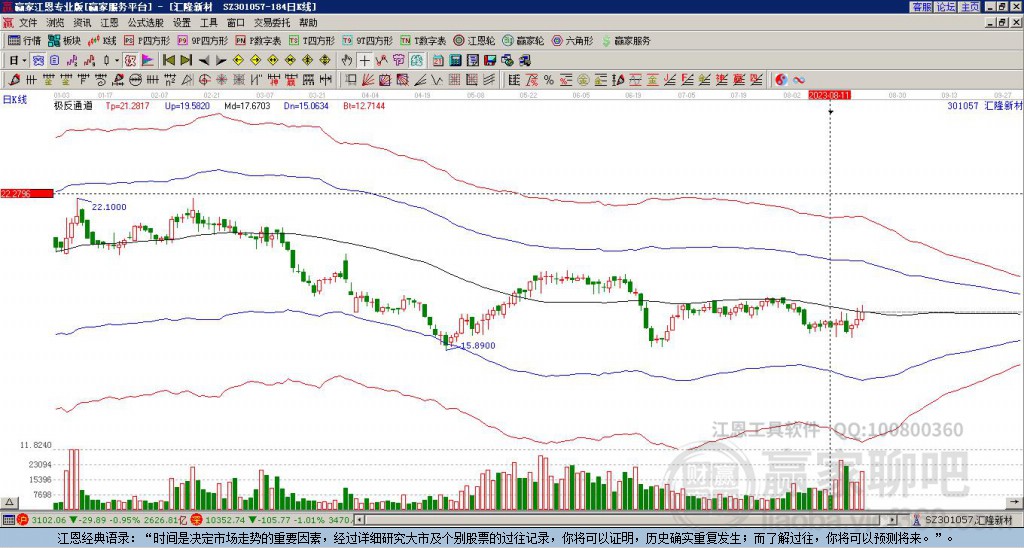Open the T数字表 tool
Viewport: 1024px width, 548px height.
pos(423,40)
